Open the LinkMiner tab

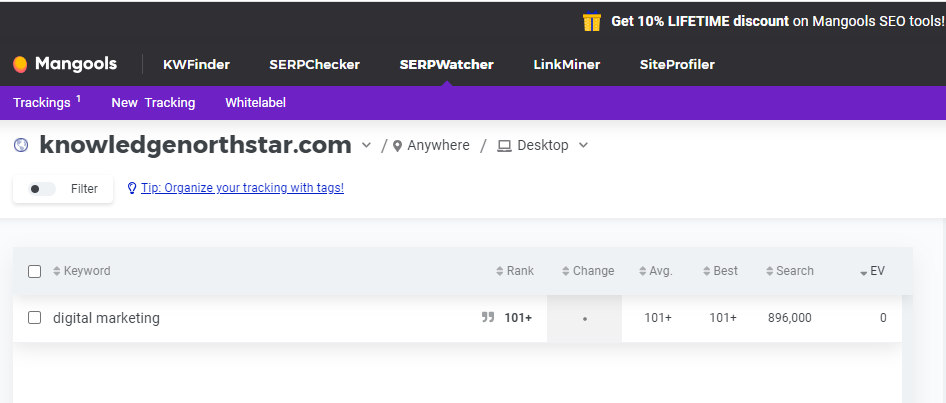pyautogui.click(x=567, y=65)
